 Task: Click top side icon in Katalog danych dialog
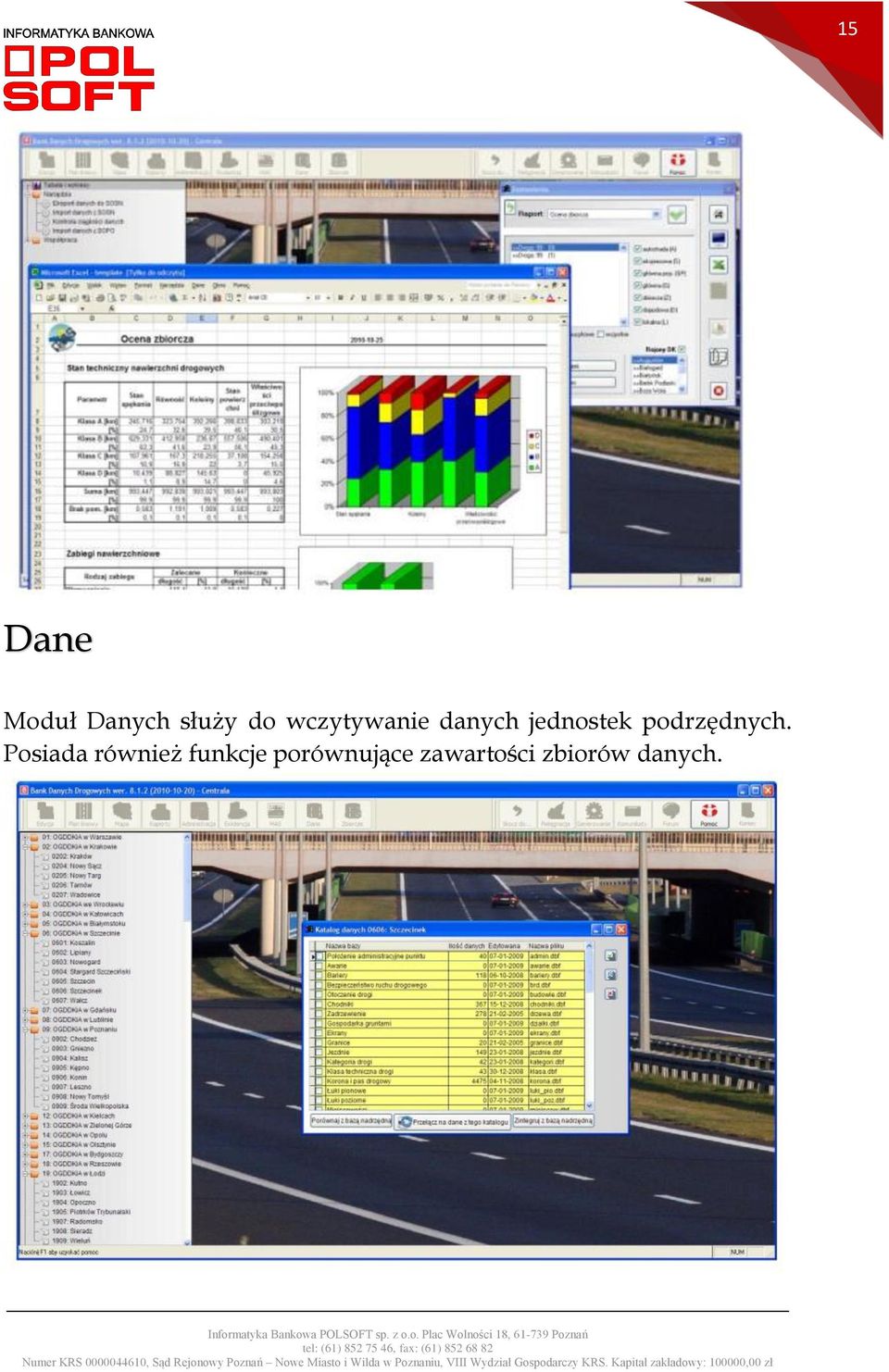coord(610,955)
